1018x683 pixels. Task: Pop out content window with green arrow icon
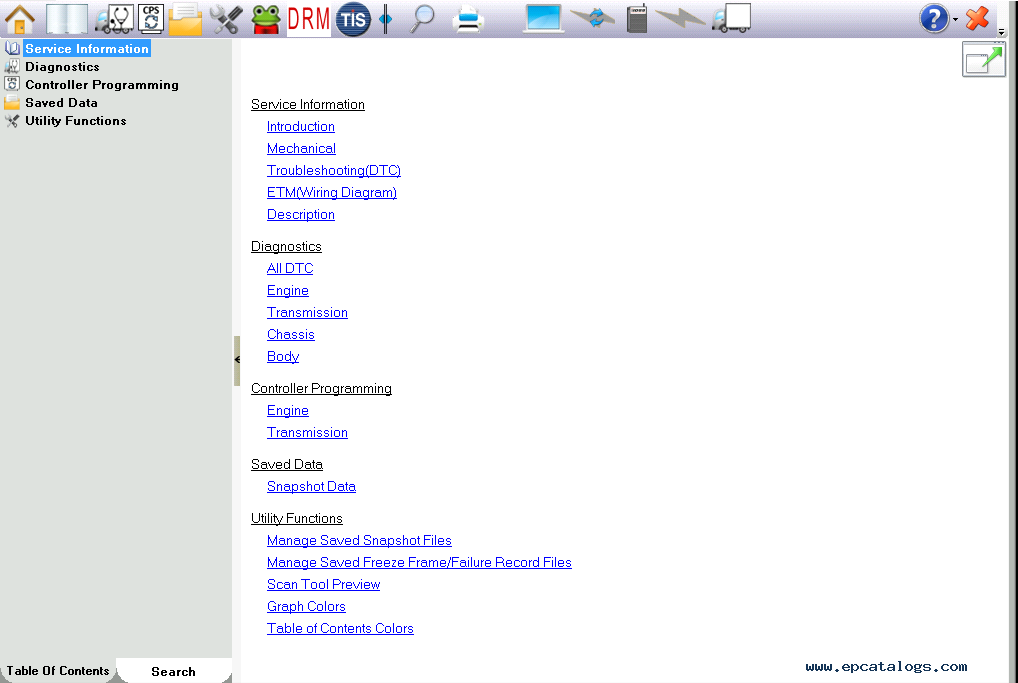point(984,60)
